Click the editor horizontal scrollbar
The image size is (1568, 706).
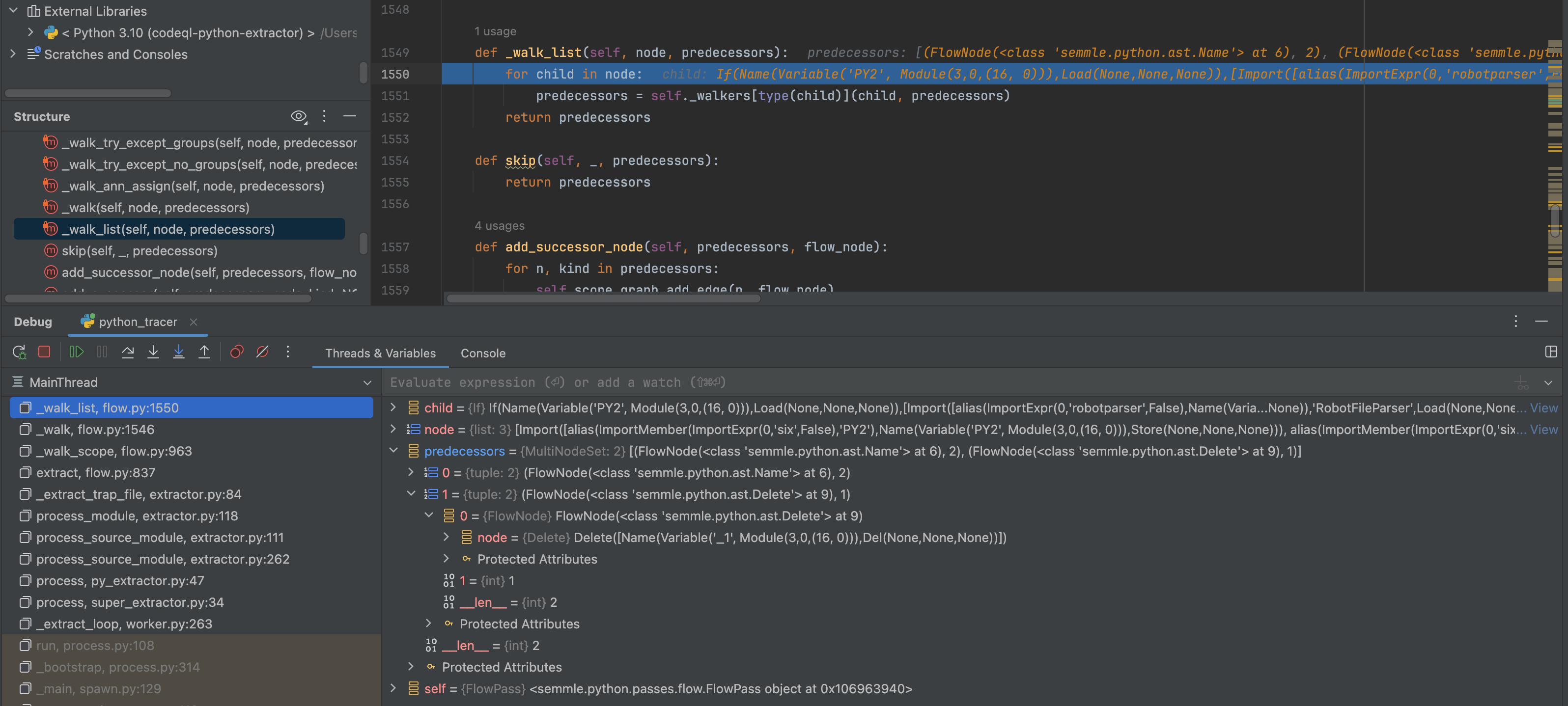pos(603,298)
